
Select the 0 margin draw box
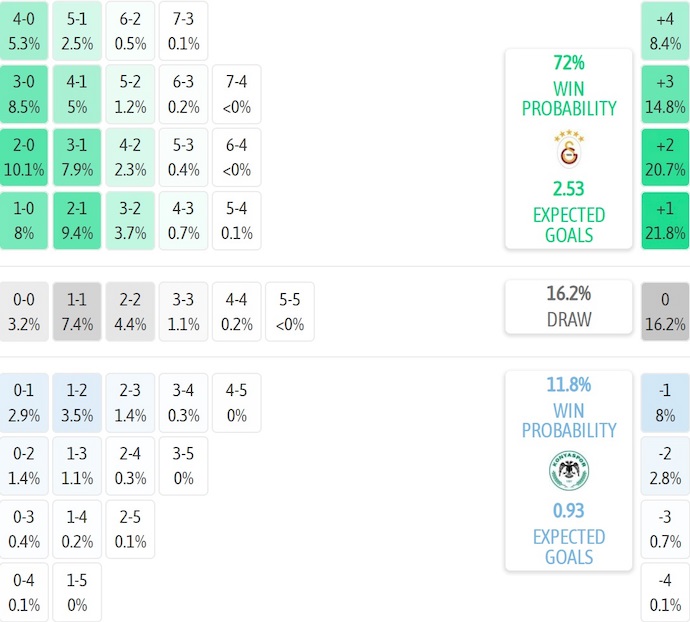pos(665,311)
